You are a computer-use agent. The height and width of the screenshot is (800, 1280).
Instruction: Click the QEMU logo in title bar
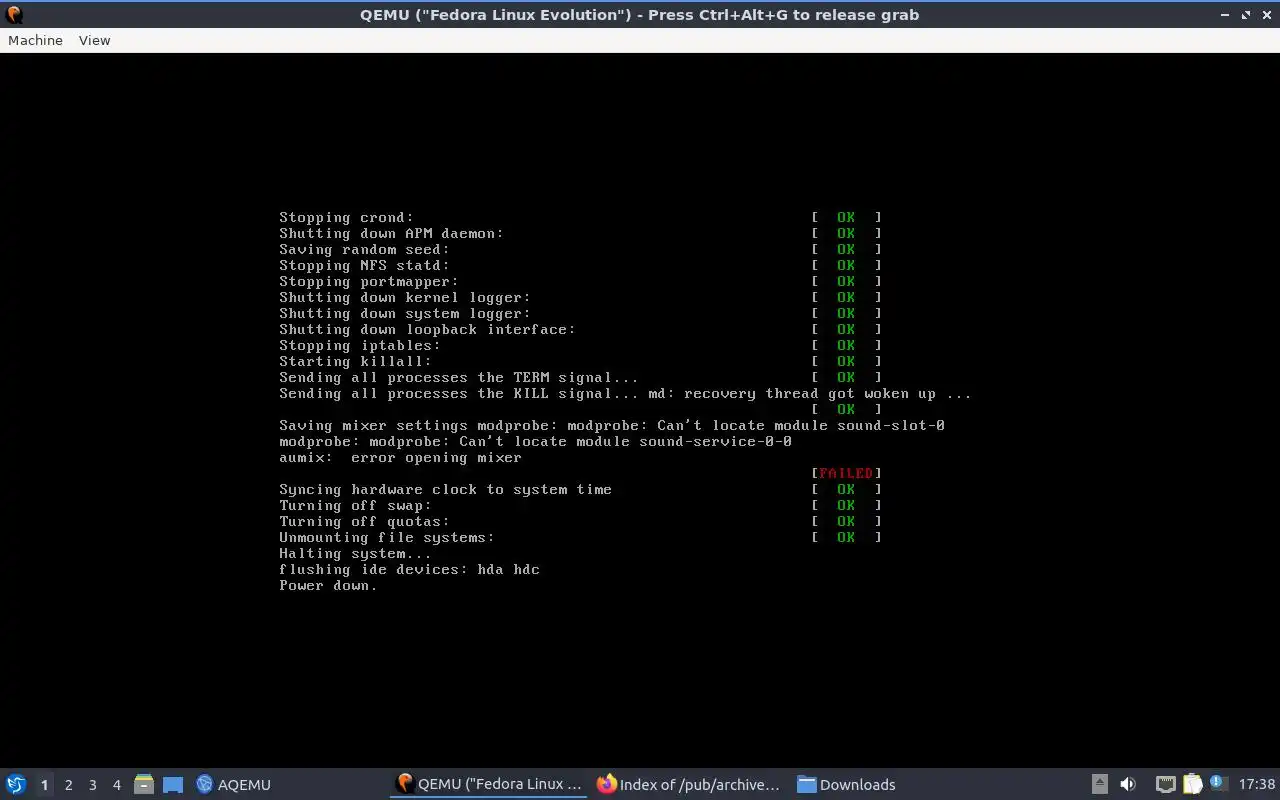coord(14,14)
